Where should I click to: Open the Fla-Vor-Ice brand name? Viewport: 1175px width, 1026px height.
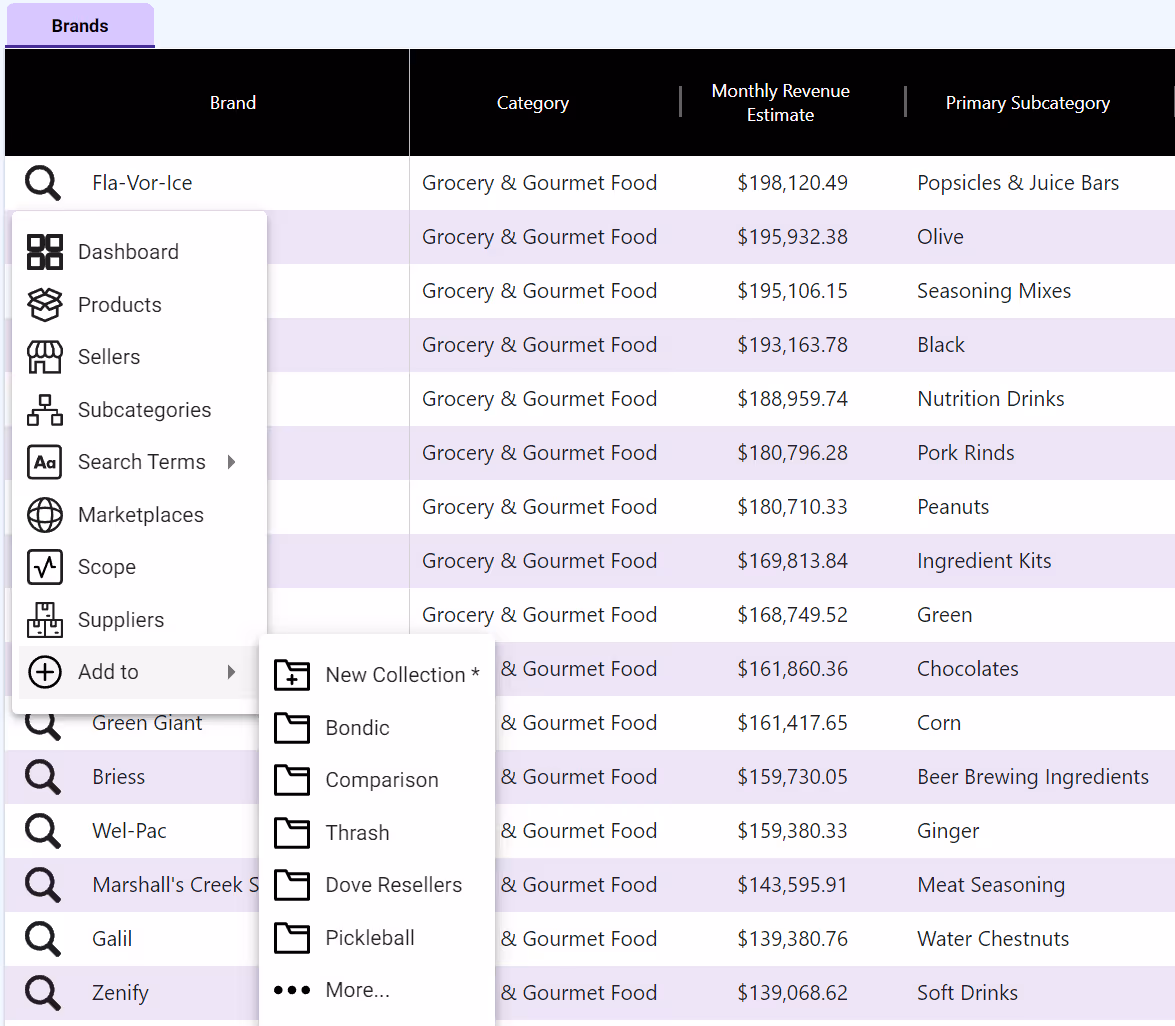coord(142,183)
